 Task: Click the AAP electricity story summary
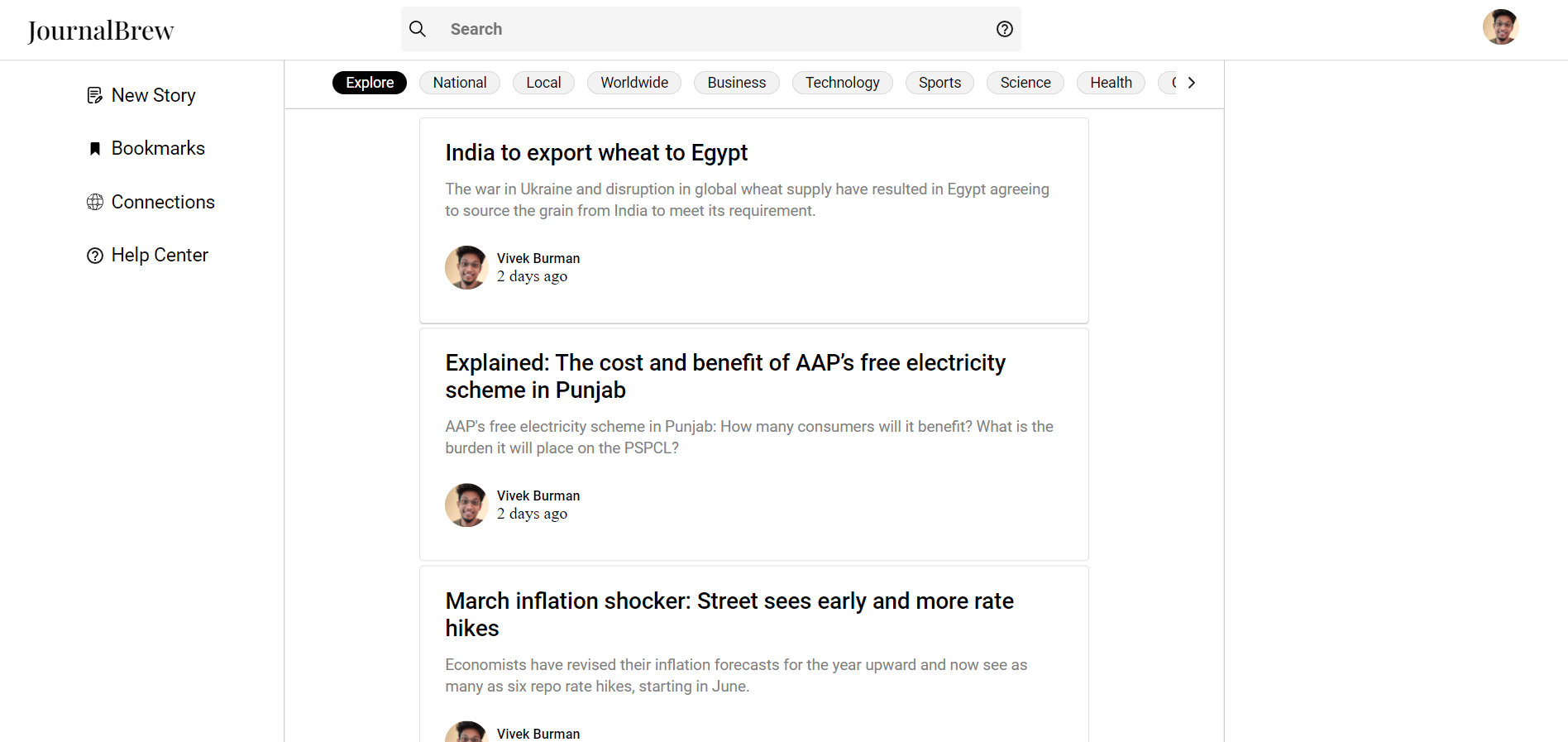click(x=749, y=438)
